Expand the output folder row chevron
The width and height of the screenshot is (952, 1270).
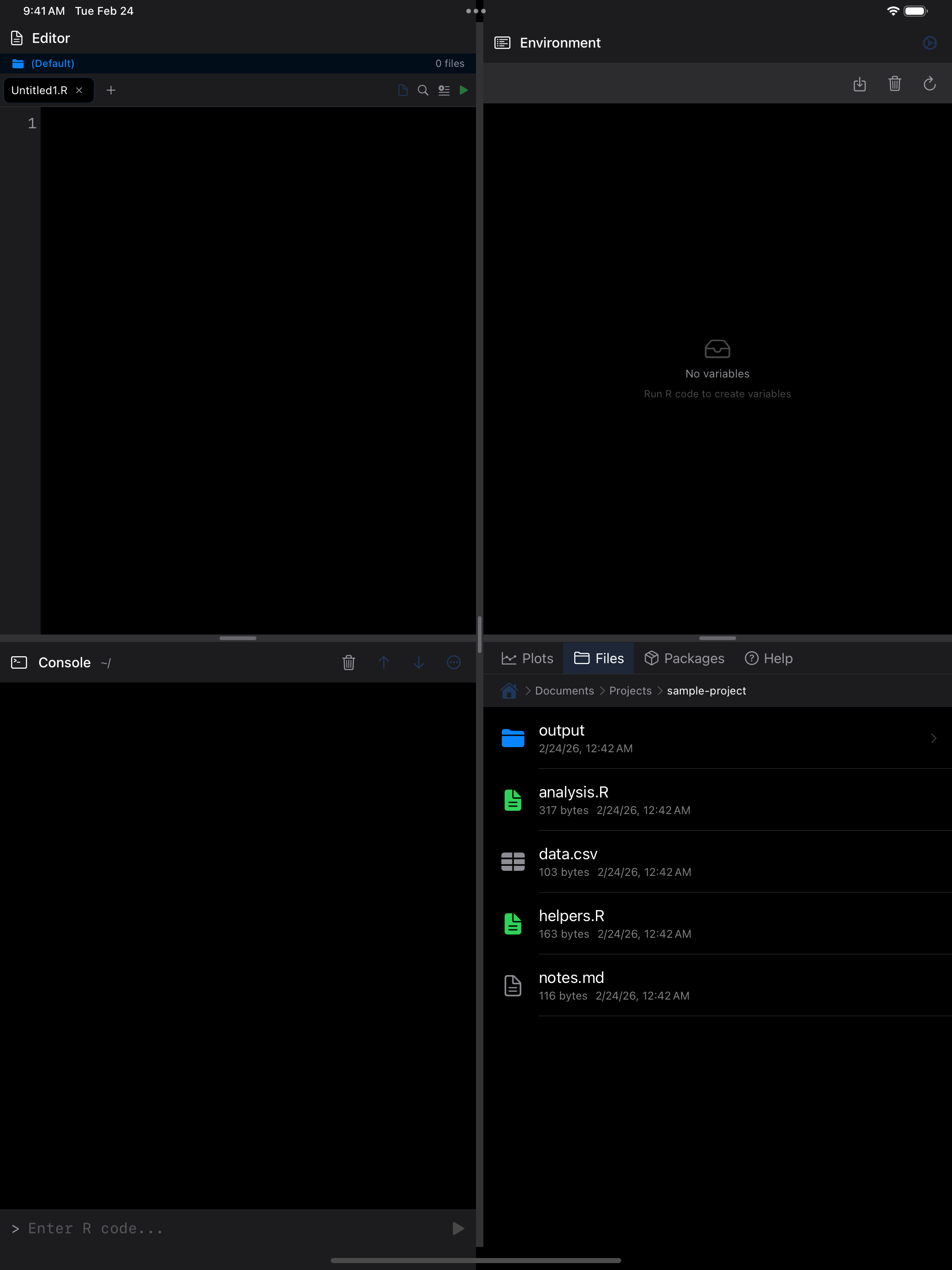pyautogui.click(x=933, y=738)
